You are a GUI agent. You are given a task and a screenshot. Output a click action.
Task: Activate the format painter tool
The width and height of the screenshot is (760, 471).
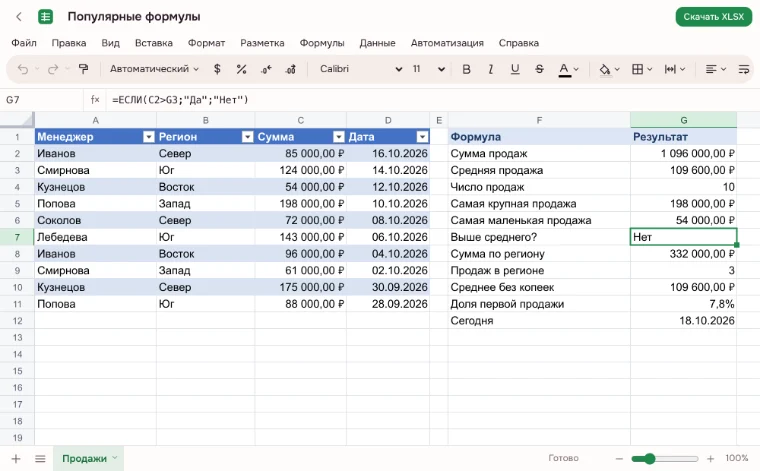(83, 69)
